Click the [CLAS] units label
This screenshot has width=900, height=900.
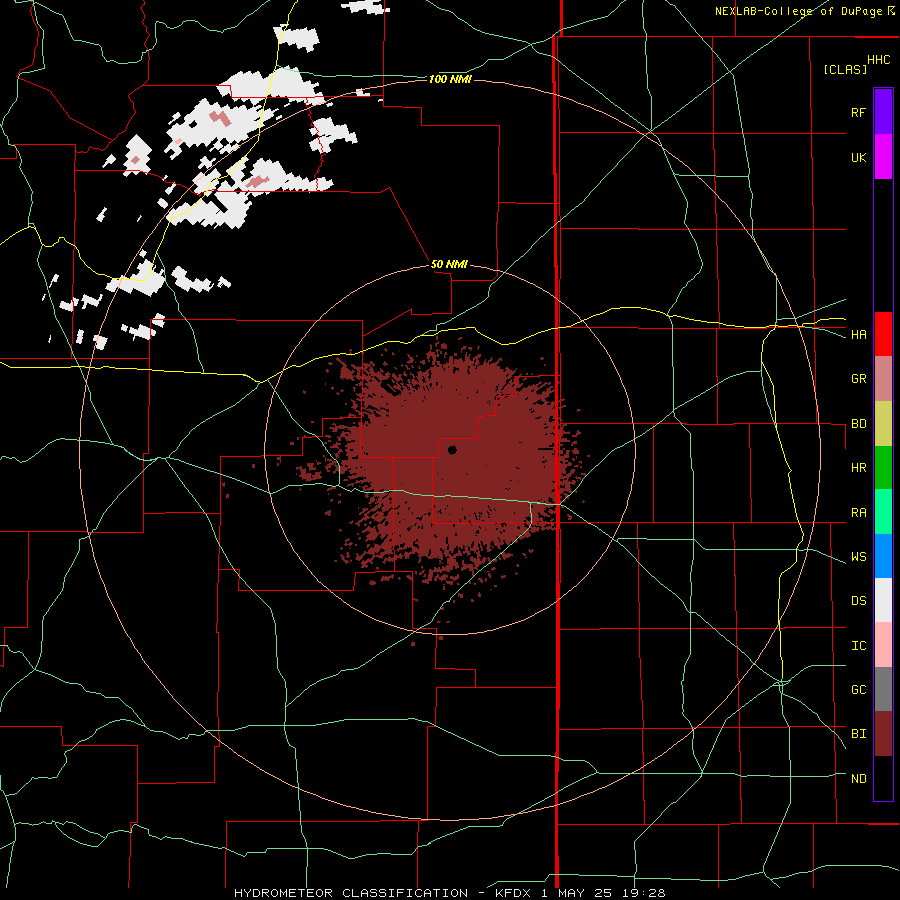tap(844, 69)
